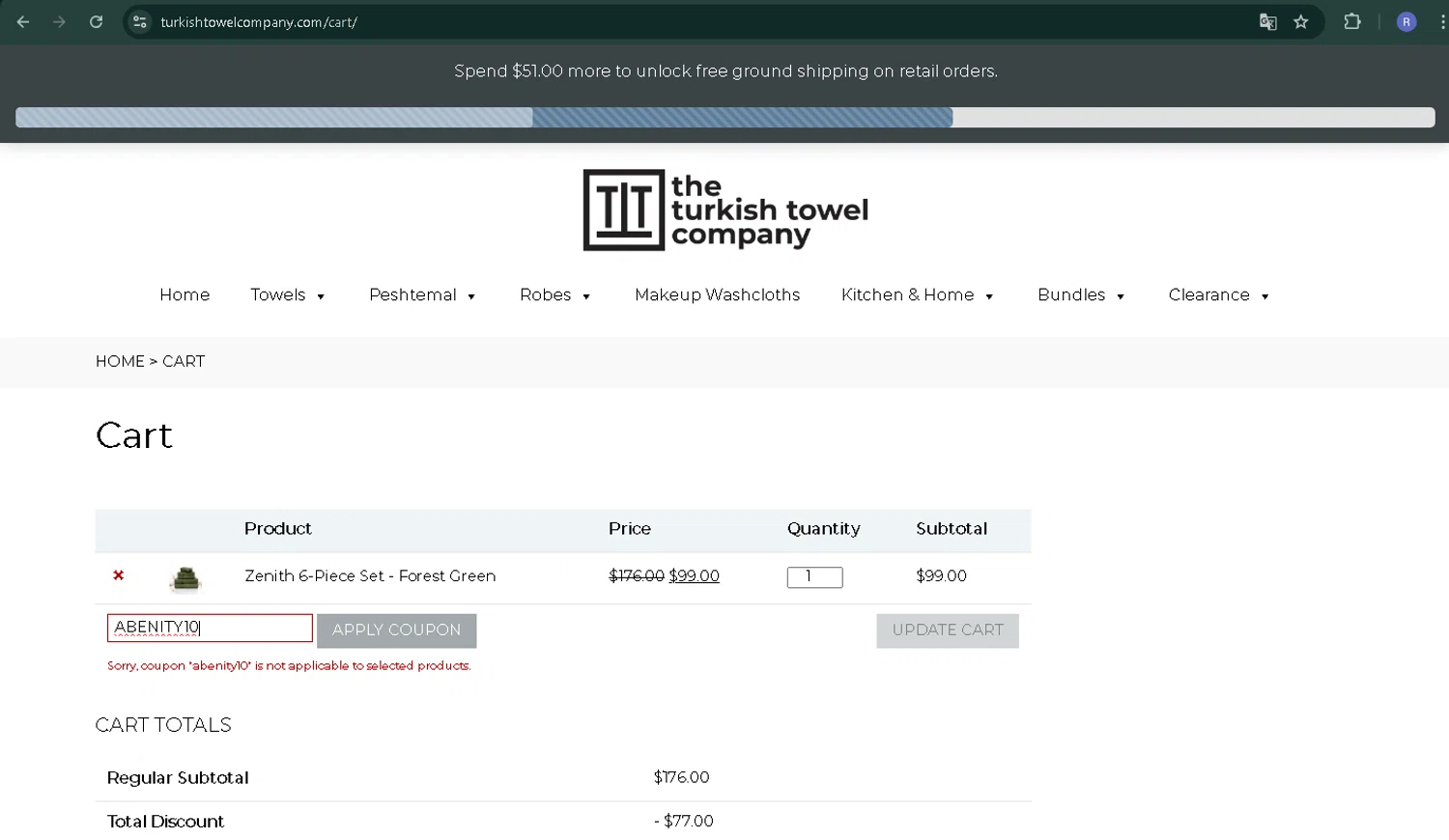
Task: Click in the coupon code field
Action: click(x=210, y=628)
